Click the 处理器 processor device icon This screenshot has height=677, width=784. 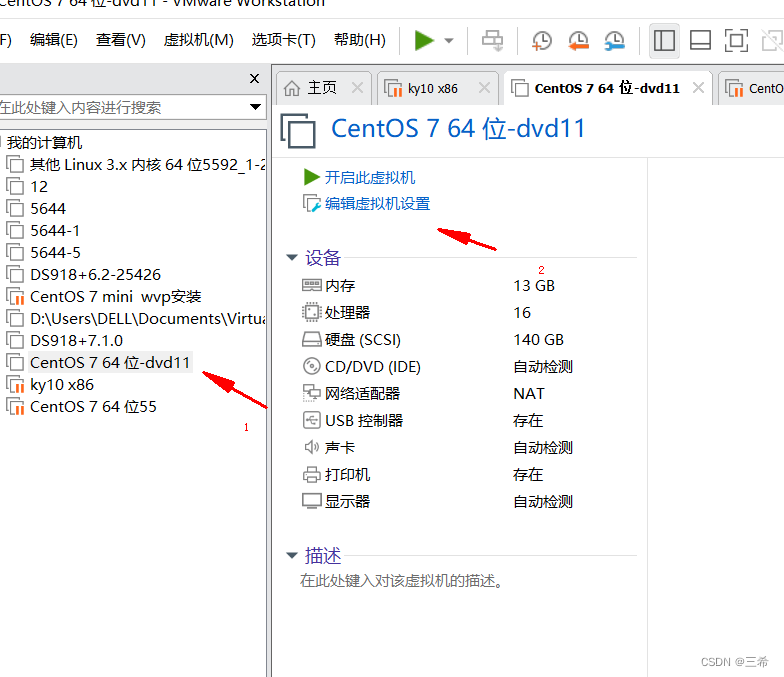(x=312, y=312)
